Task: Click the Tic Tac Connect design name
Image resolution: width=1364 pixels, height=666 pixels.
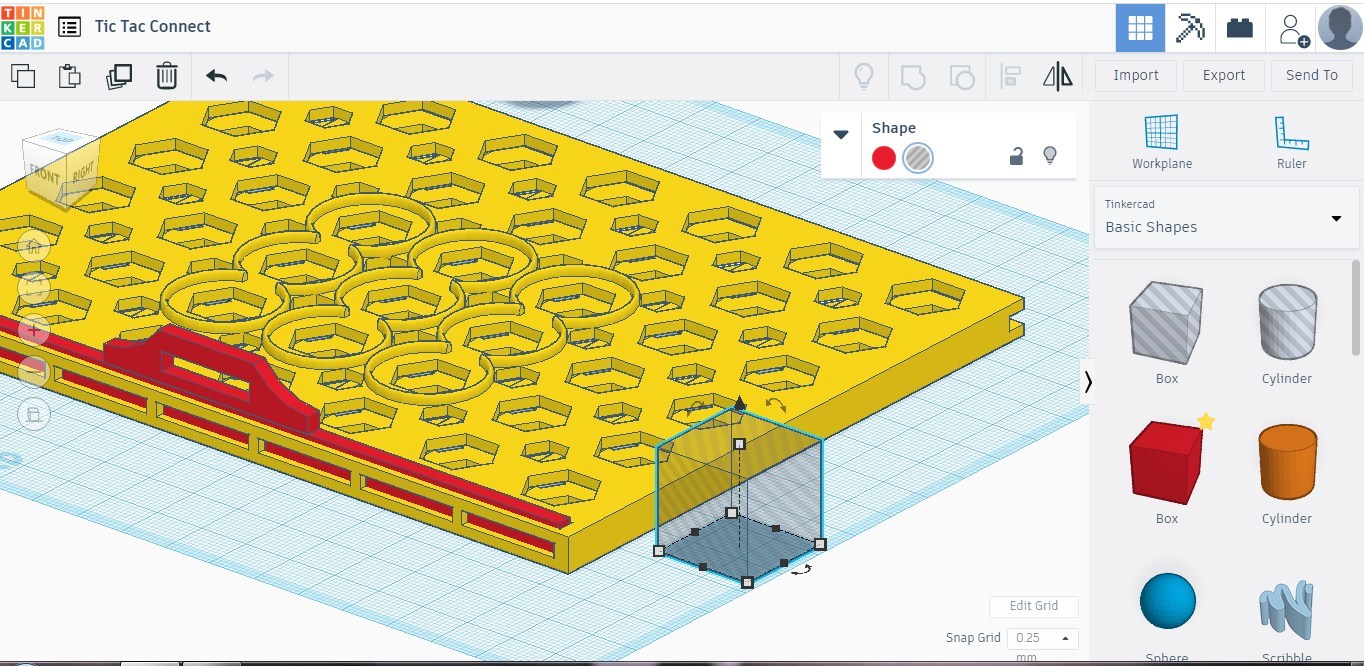Action: [153, 27]
